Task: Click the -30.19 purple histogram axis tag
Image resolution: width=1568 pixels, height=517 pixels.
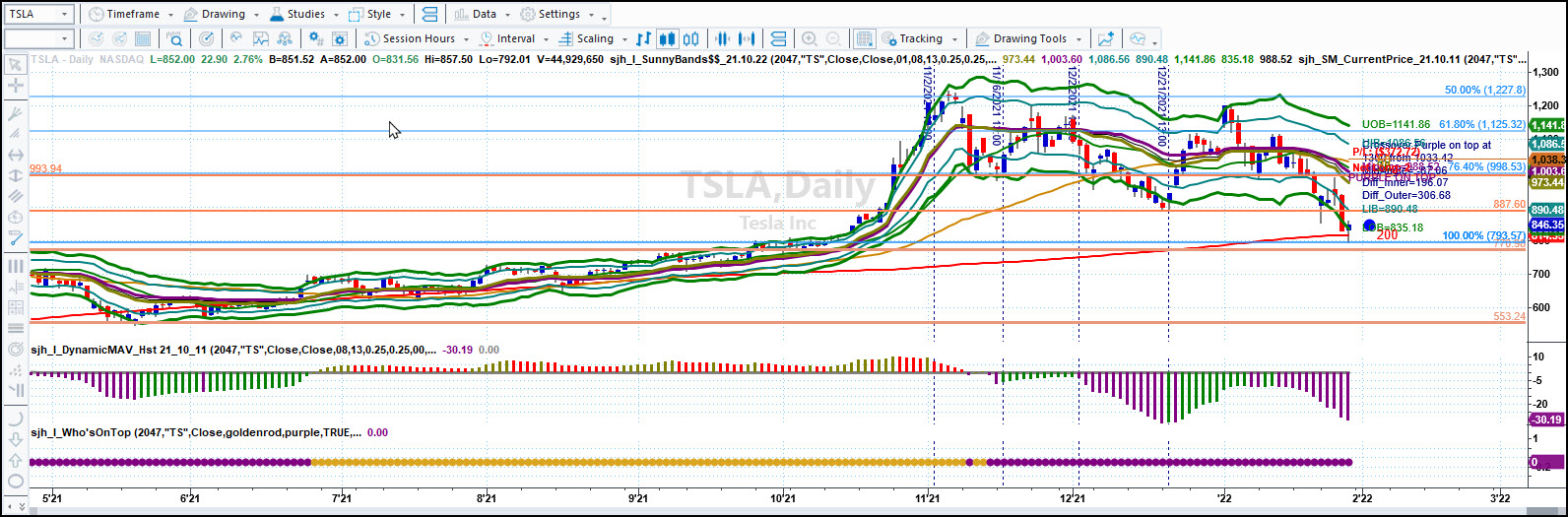Action: [1546, 420]
